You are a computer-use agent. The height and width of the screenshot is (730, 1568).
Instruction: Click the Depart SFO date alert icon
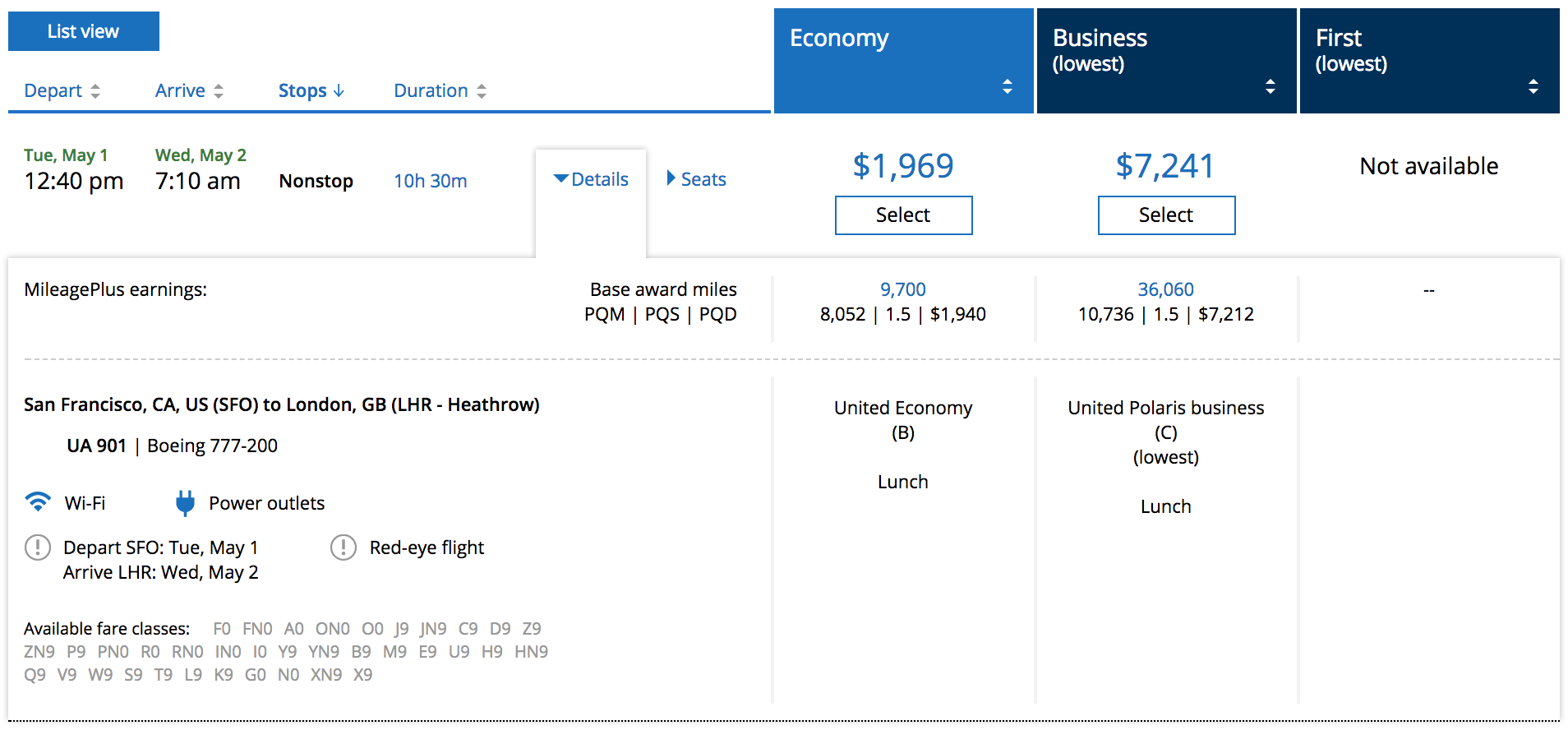tap(38, 547)
